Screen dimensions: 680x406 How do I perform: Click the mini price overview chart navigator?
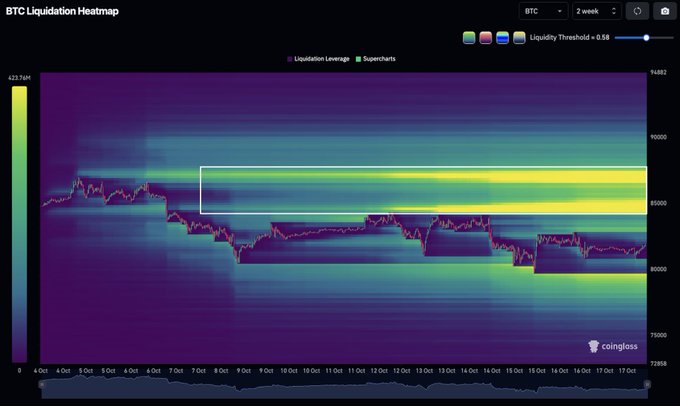(344, 387)
